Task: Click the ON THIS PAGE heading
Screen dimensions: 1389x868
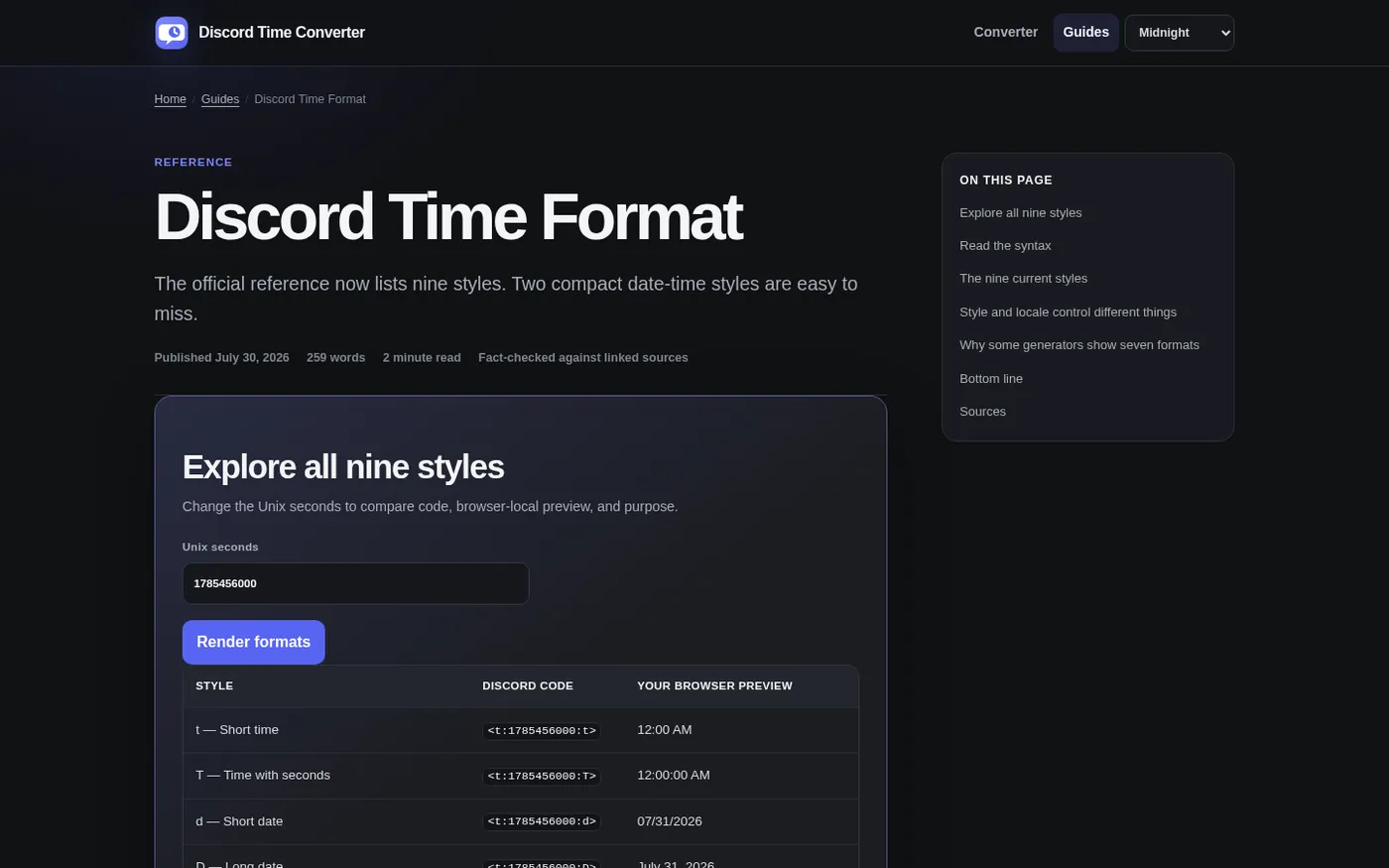Action: (1005, 181)
